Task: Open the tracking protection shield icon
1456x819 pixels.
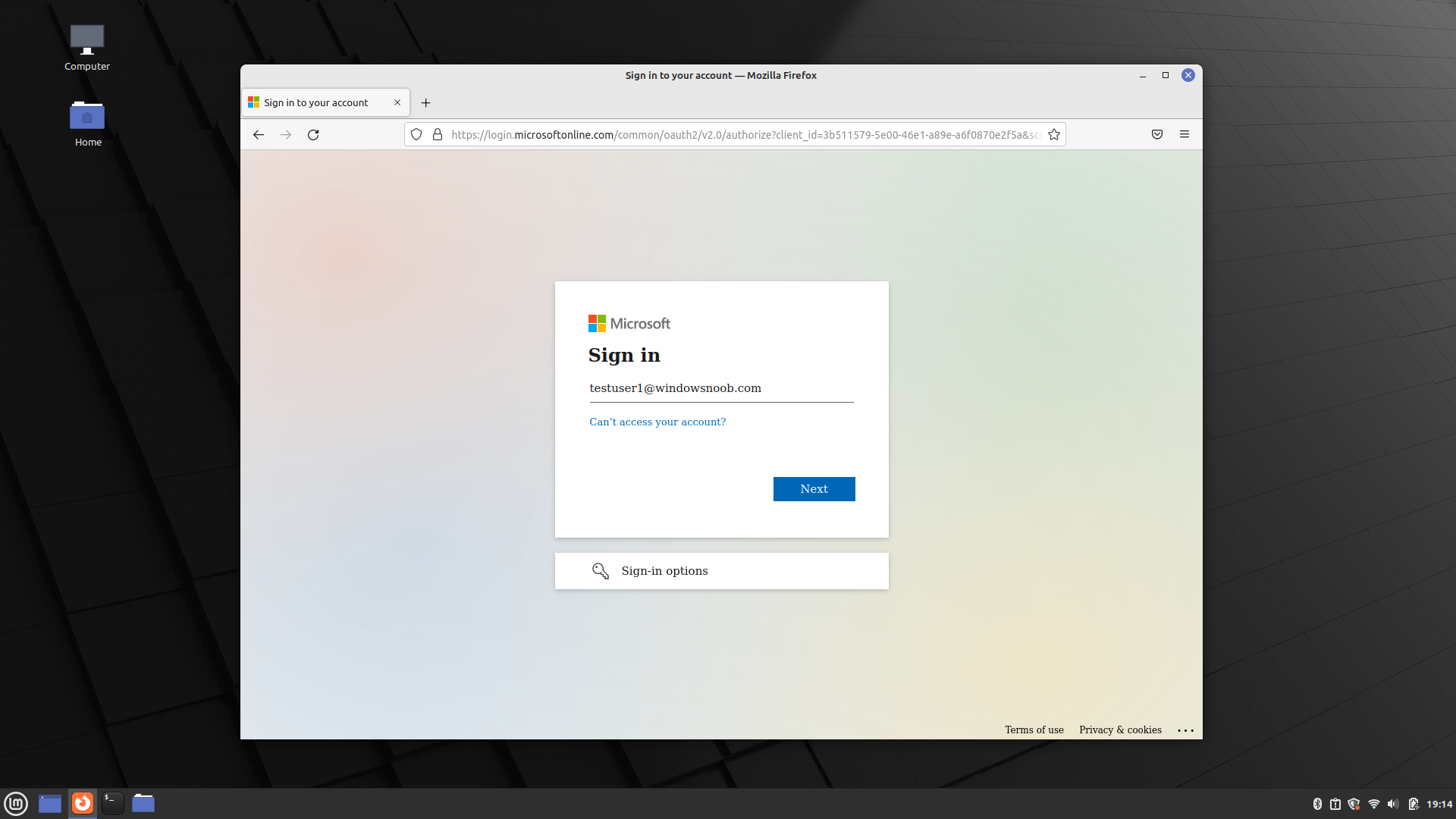Action: click(x=416, y=135)
